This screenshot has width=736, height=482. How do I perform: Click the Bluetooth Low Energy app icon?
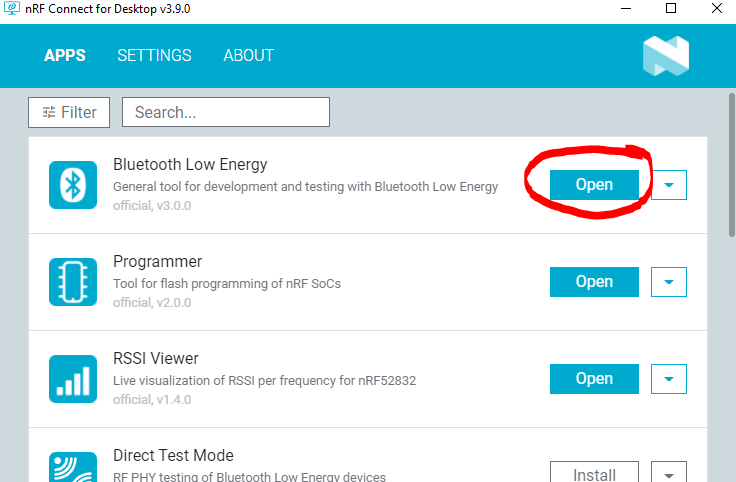tap(73, 185)
